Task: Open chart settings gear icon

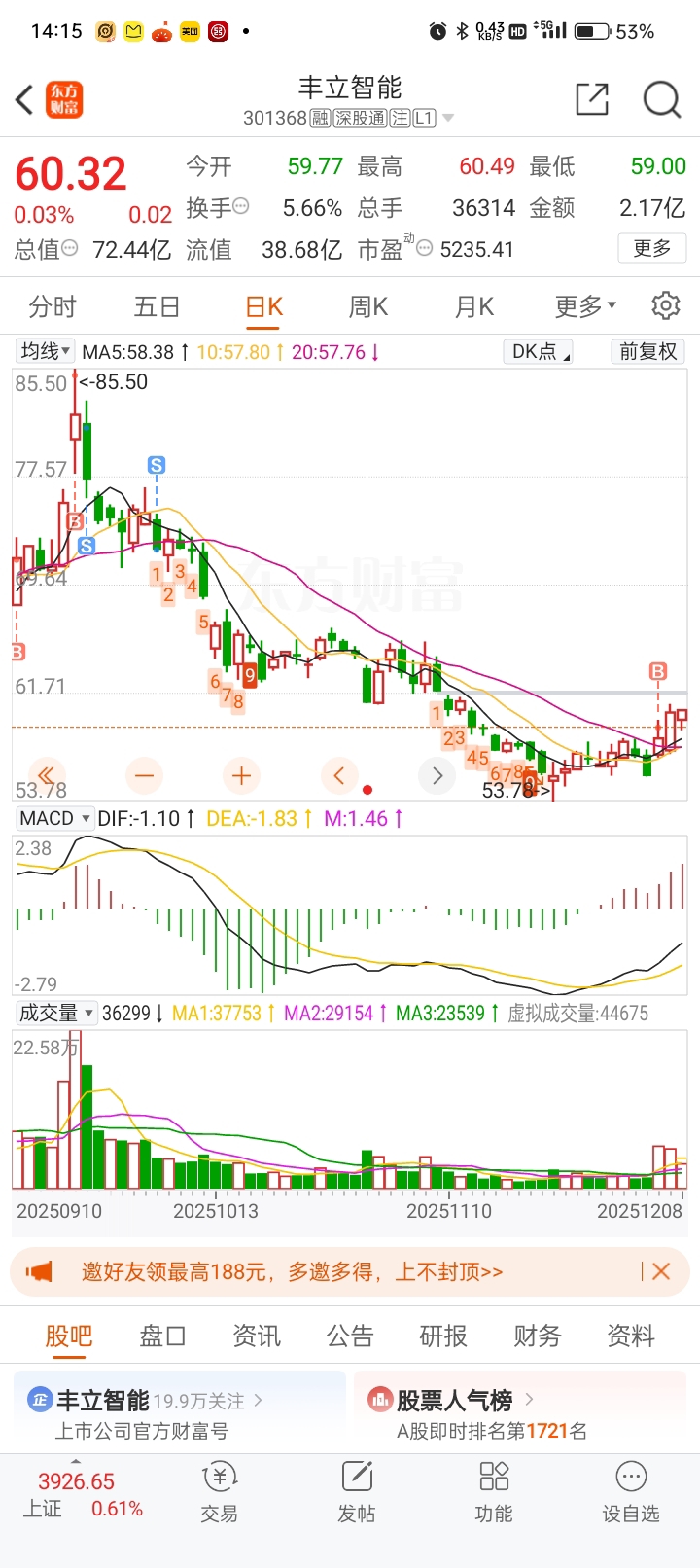Action: tap(666, 305)
